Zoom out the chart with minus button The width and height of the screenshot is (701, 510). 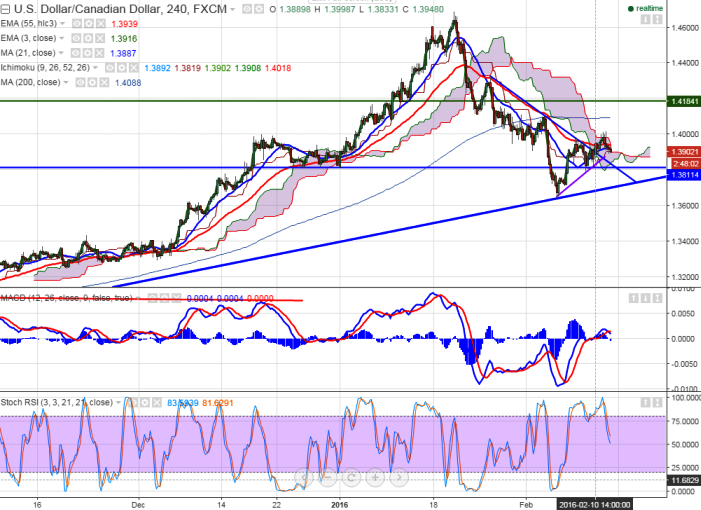(328, 478)
